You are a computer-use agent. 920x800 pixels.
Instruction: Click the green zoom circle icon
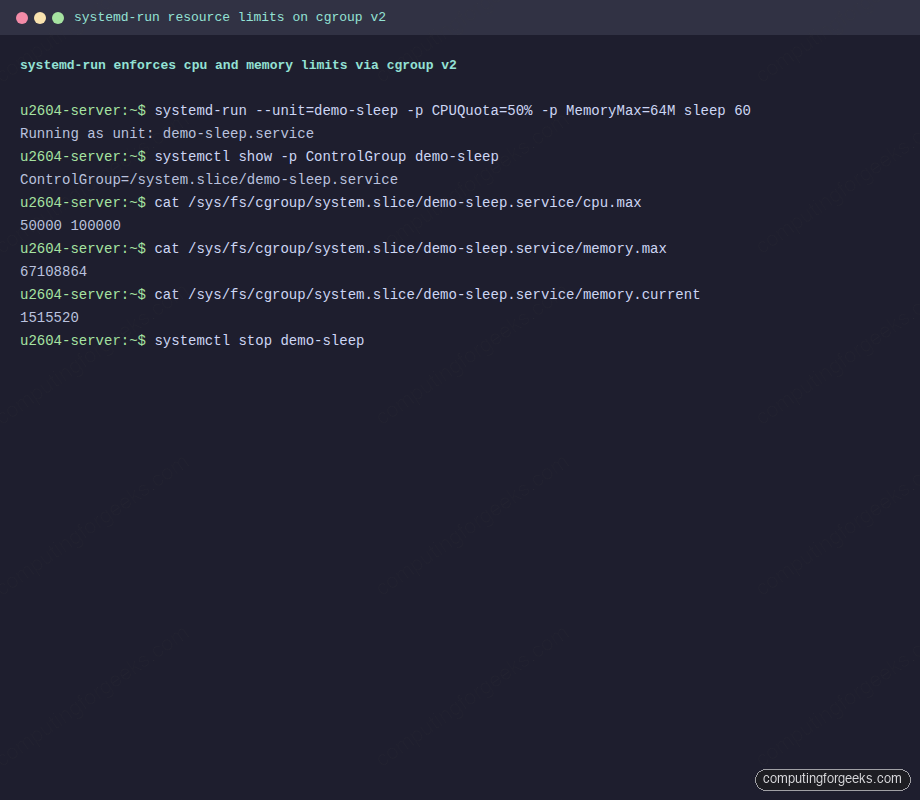pyautogui.click(x=57, y=17)
